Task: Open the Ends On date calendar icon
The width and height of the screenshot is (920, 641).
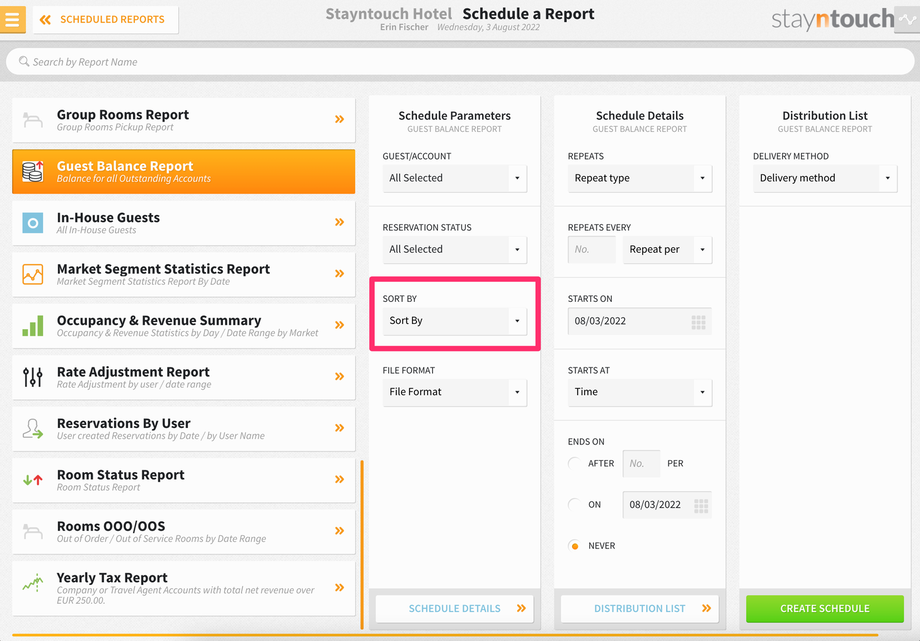Action: pos(701,506)
